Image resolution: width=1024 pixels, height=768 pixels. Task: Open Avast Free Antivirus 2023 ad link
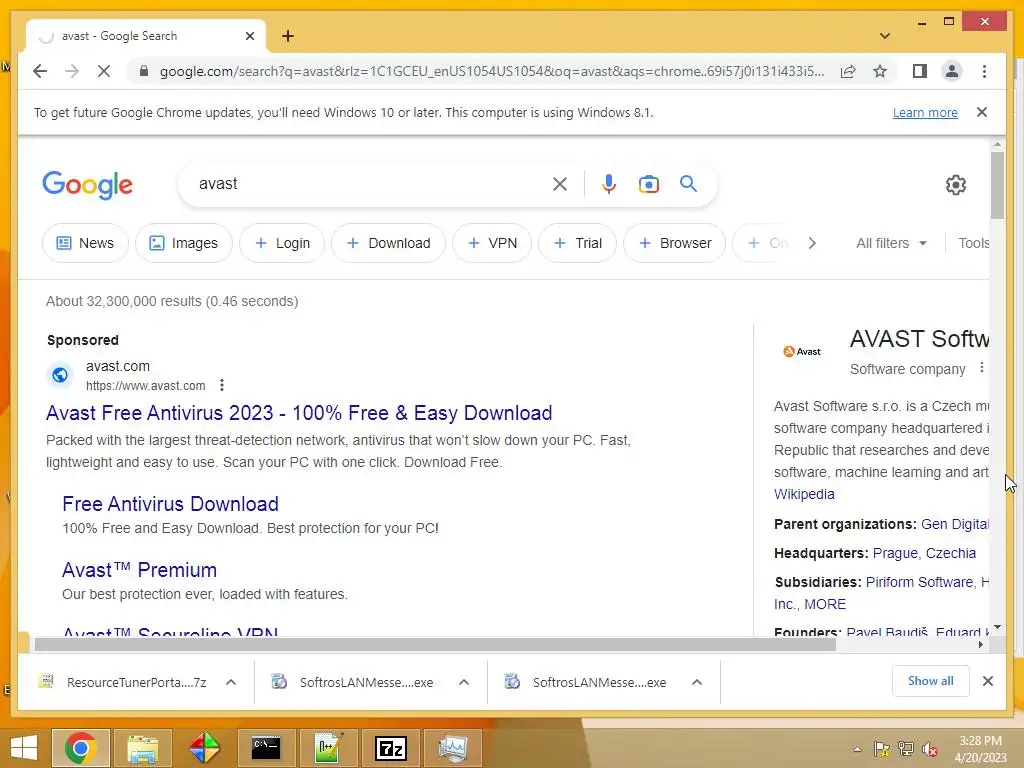(299, 413)
